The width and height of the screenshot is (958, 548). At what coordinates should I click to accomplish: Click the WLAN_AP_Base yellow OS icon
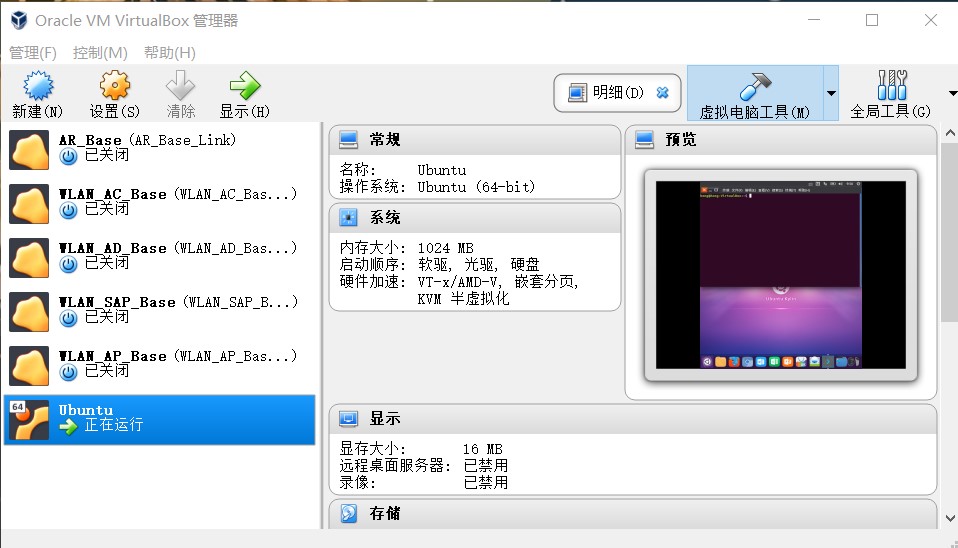(x=29, y=366)
